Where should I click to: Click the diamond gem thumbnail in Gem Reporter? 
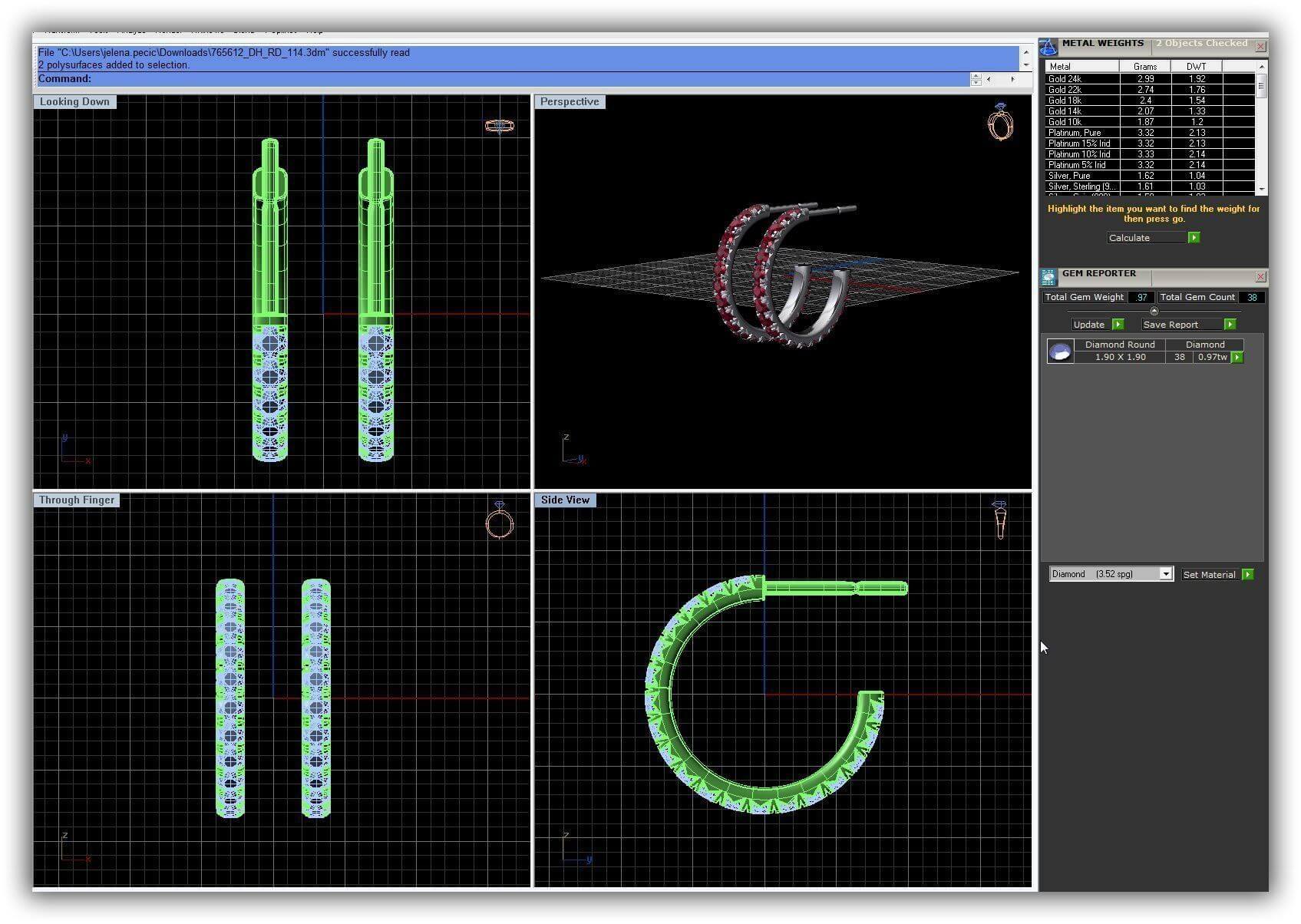tap(1060, 351)
